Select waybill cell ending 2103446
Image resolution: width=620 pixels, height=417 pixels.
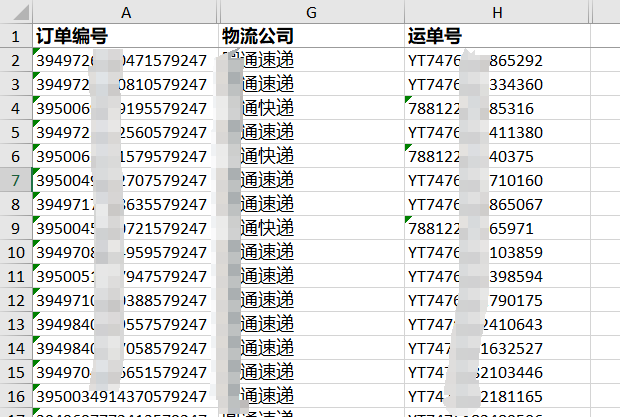coord(497,372)
